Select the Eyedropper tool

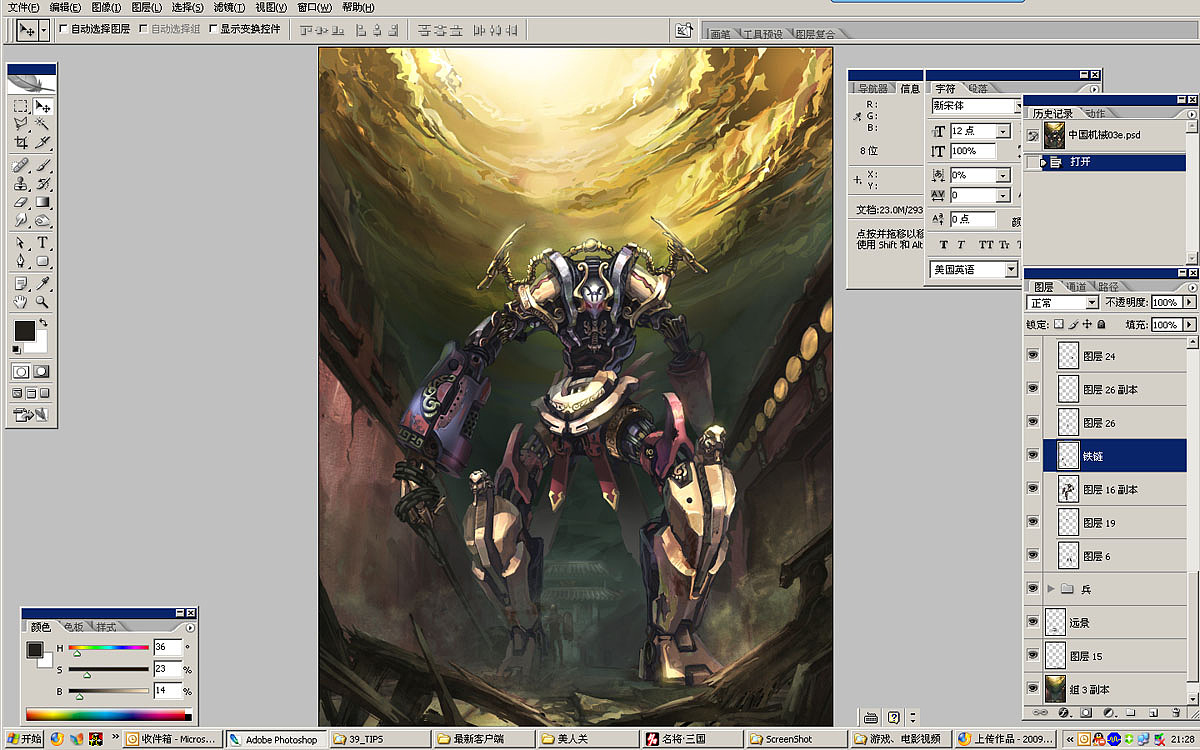tap(43, 283)
